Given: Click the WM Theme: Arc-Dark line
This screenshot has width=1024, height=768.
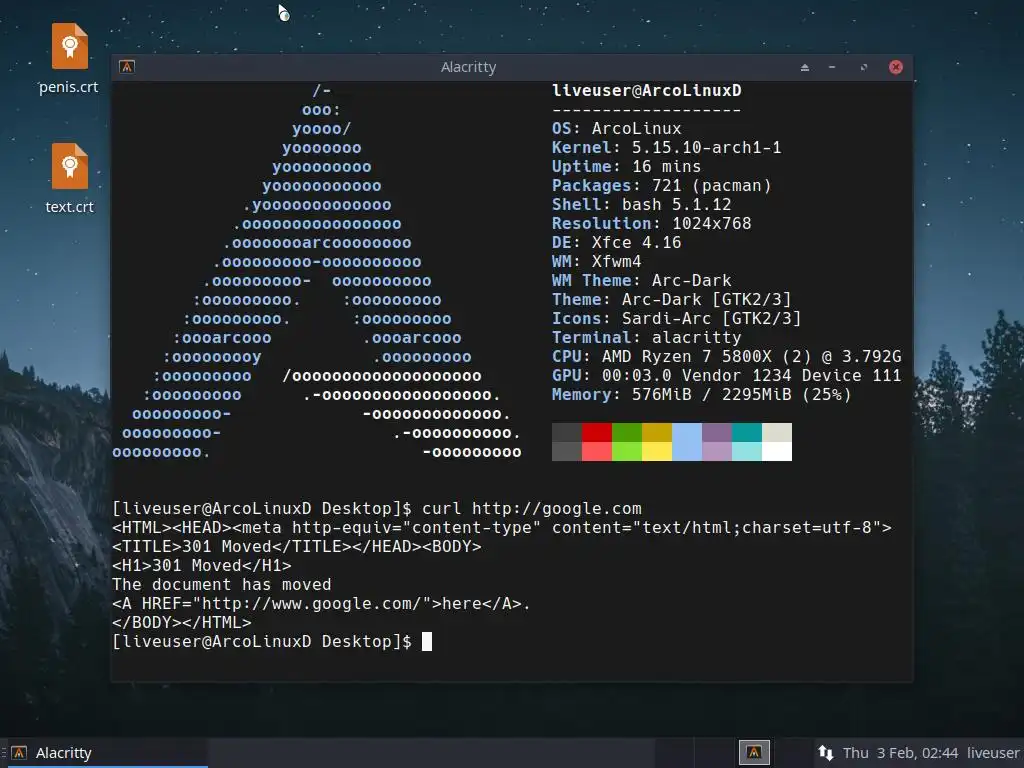Looking at the screenshot, I should click(642, 280).
